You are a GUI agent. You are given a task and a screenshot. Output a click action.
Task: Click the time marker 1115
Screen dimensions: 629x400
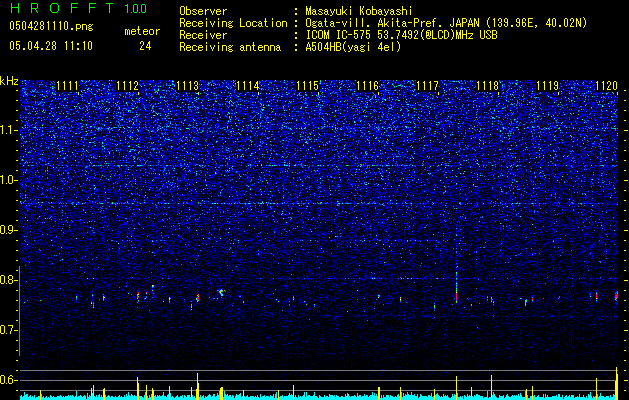(x=307, y=86)
